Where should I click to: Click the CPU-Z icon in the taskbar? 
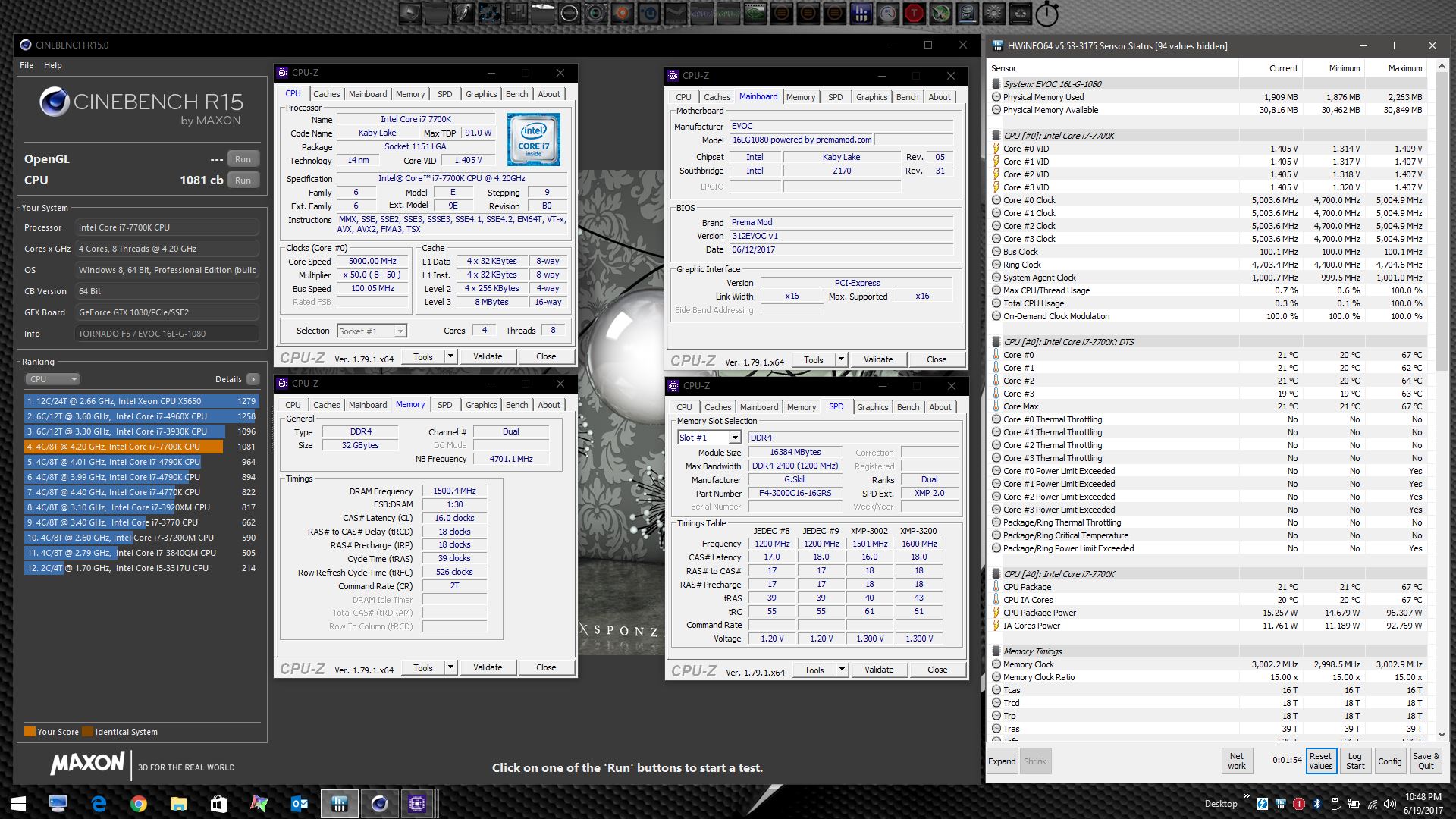(x=416, y=803)
